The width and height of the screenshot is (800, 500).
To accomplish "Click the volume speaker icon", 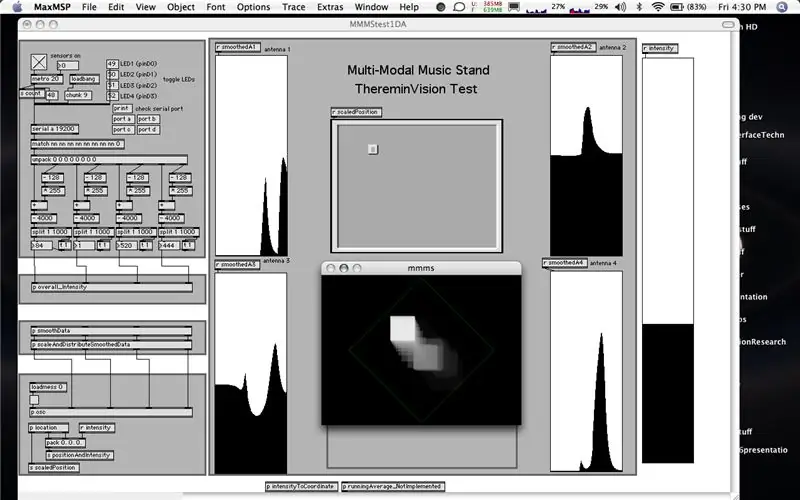I will 620,7.
